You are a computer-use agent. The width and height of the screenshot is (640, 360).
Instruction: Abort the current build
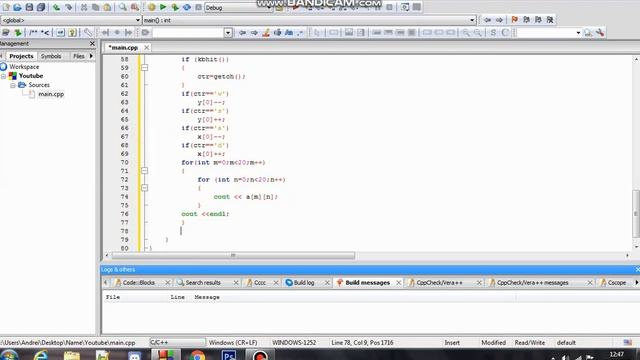point(198,7)
